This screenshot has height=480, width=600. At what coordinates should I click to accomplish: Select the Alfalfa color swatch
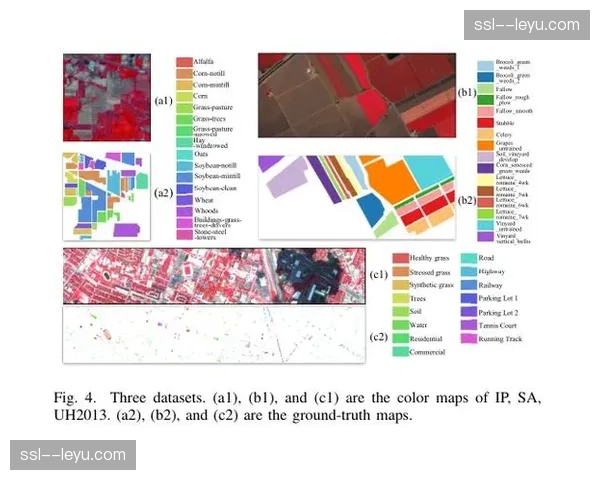coord(185,62)
